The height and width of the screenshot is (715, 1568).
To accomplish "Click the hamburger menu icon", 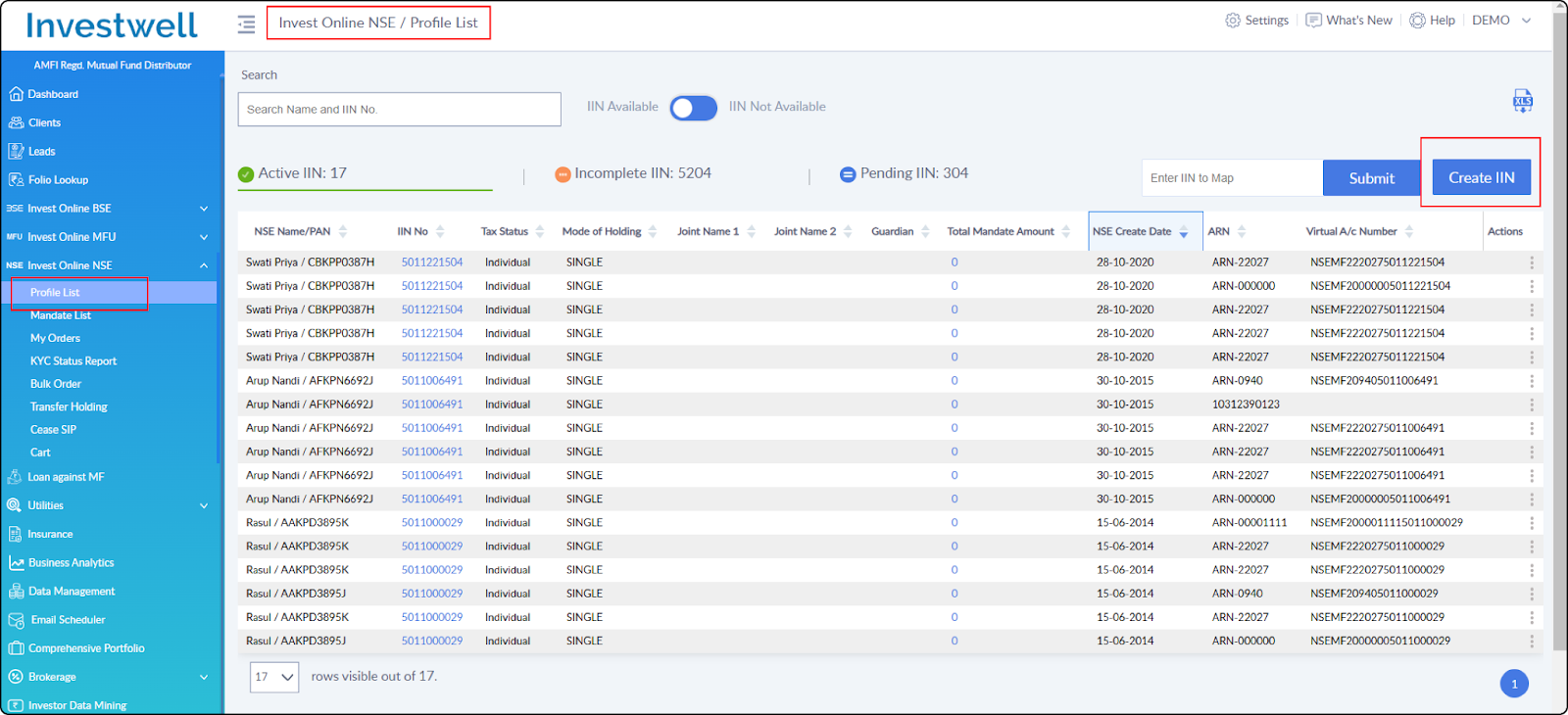I will pyautogui.click(x=246, y=24).
